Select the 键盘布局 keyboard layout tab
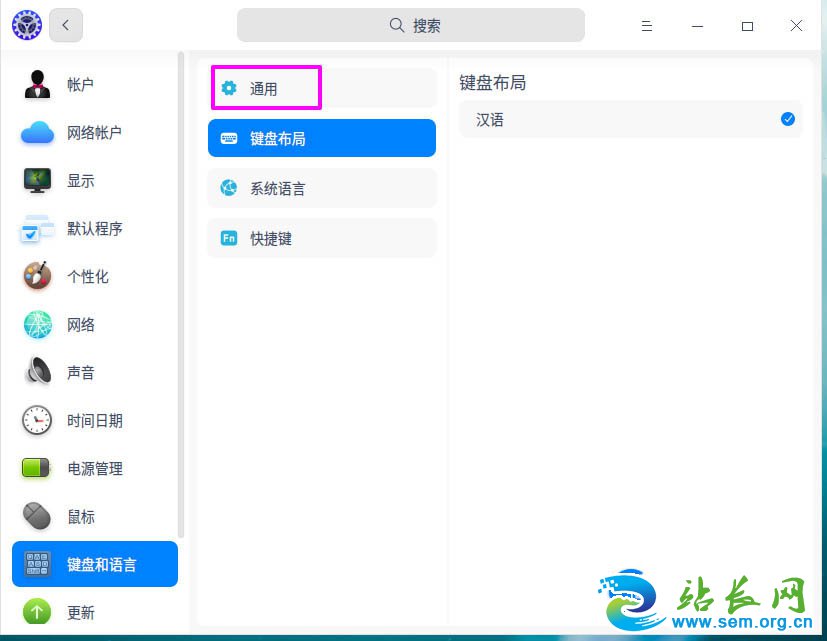The height and width of the screenshot is (641, 827). coord(321,139)
